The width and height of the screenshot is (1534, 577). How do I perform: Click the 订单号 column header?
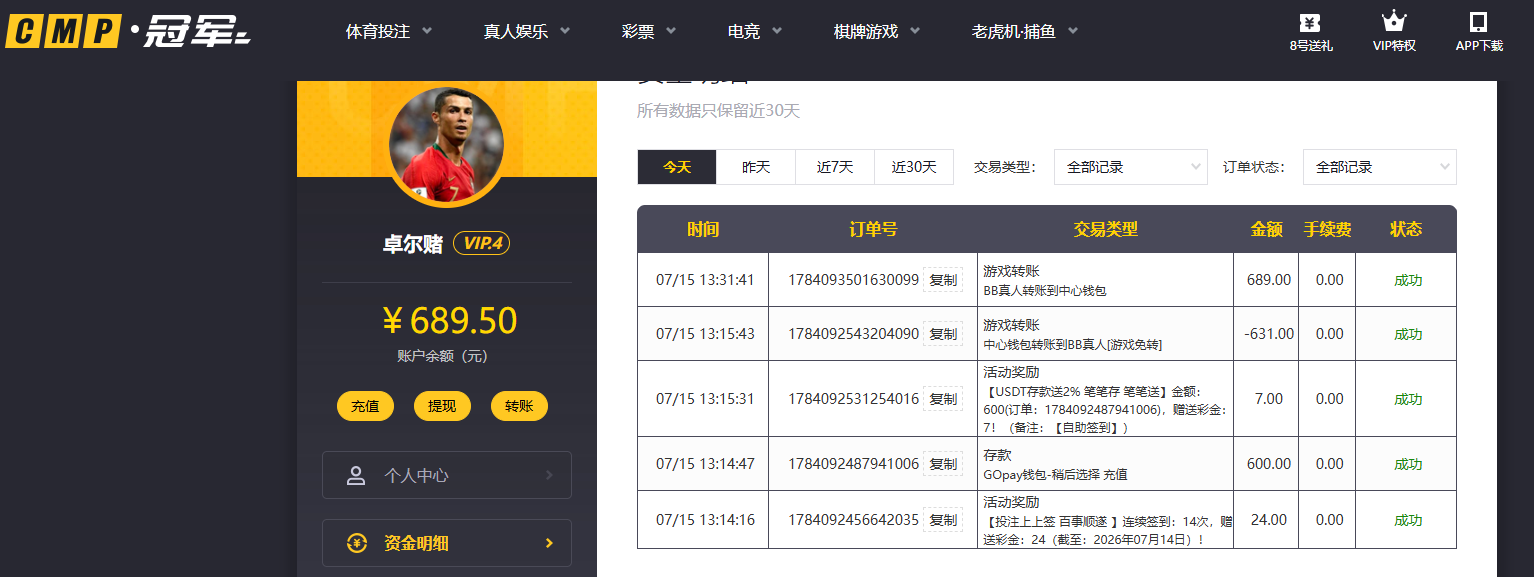873,229
